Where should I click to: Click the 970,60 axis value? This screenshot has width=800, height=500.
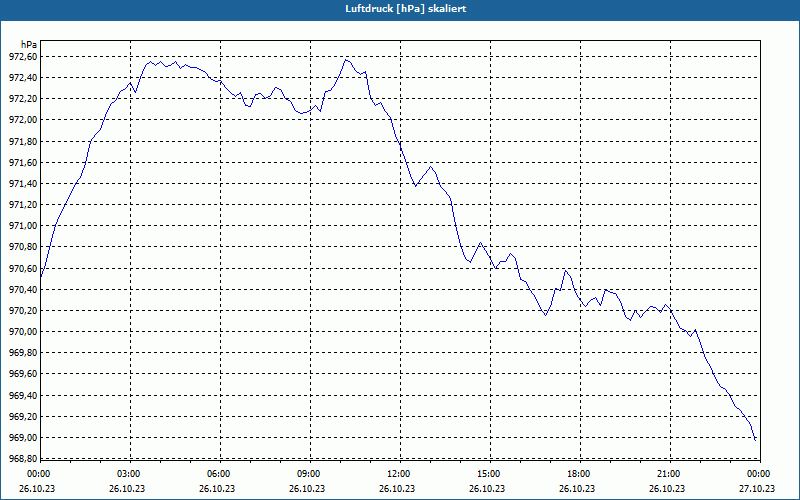pos(23,268)
